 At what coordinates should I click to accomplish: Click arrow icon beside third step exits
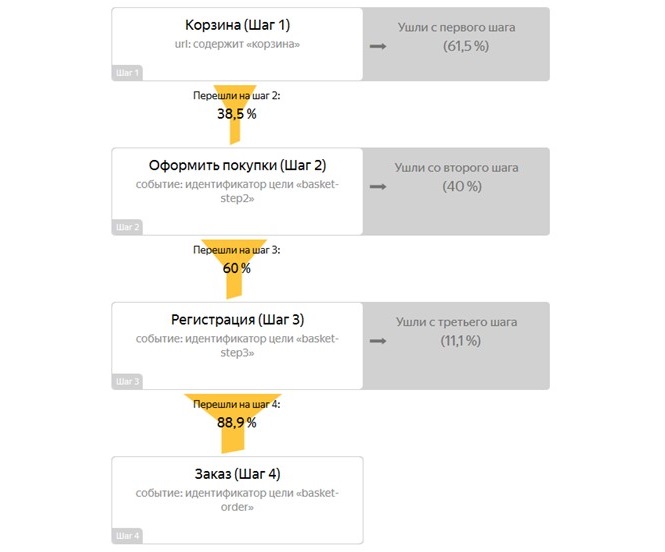377,341
